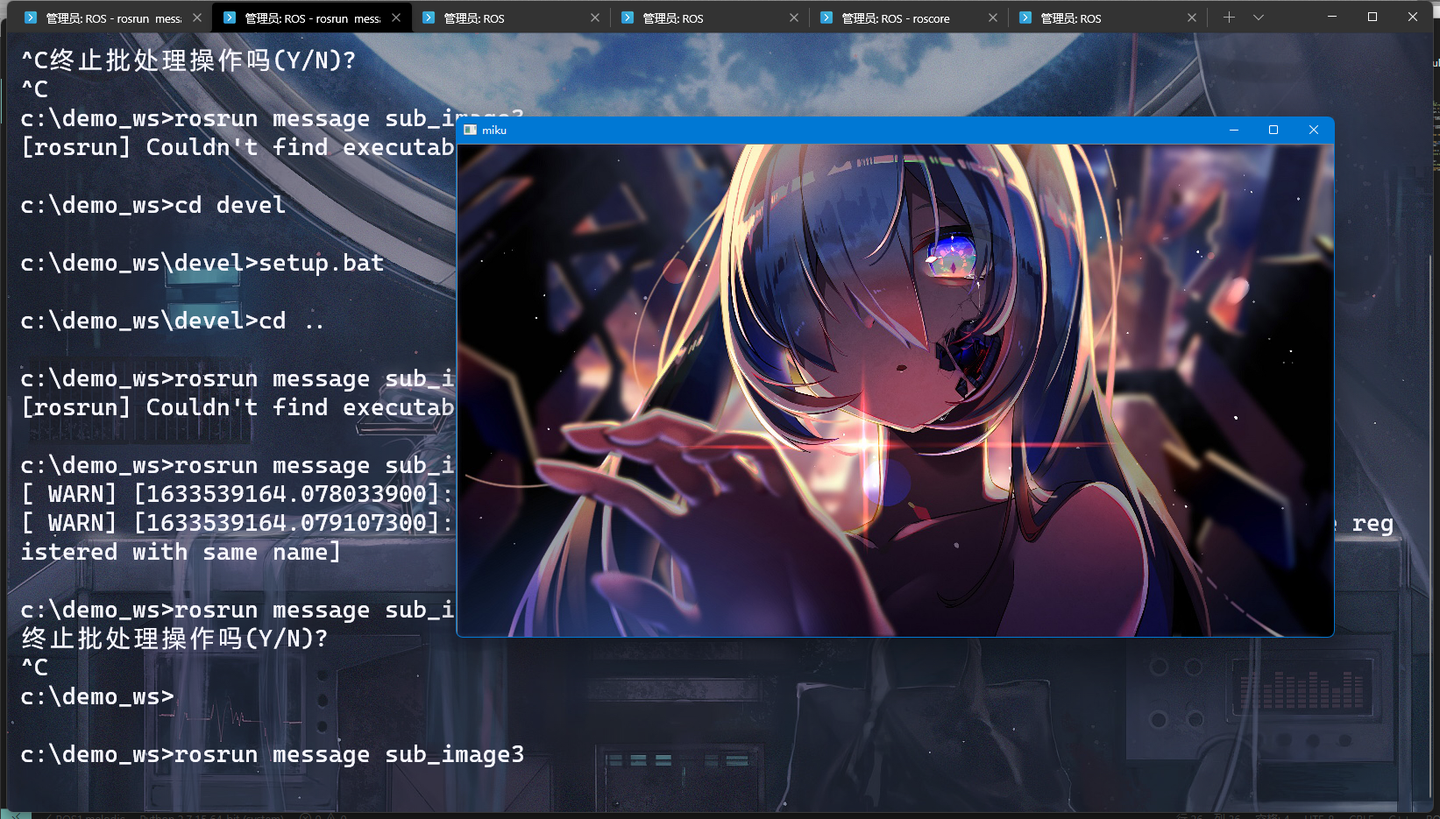Click the terminal icon on the last ROS tab
Image resolution: width=1440 pixels, height=819 pixels.
pos(1024,17)
